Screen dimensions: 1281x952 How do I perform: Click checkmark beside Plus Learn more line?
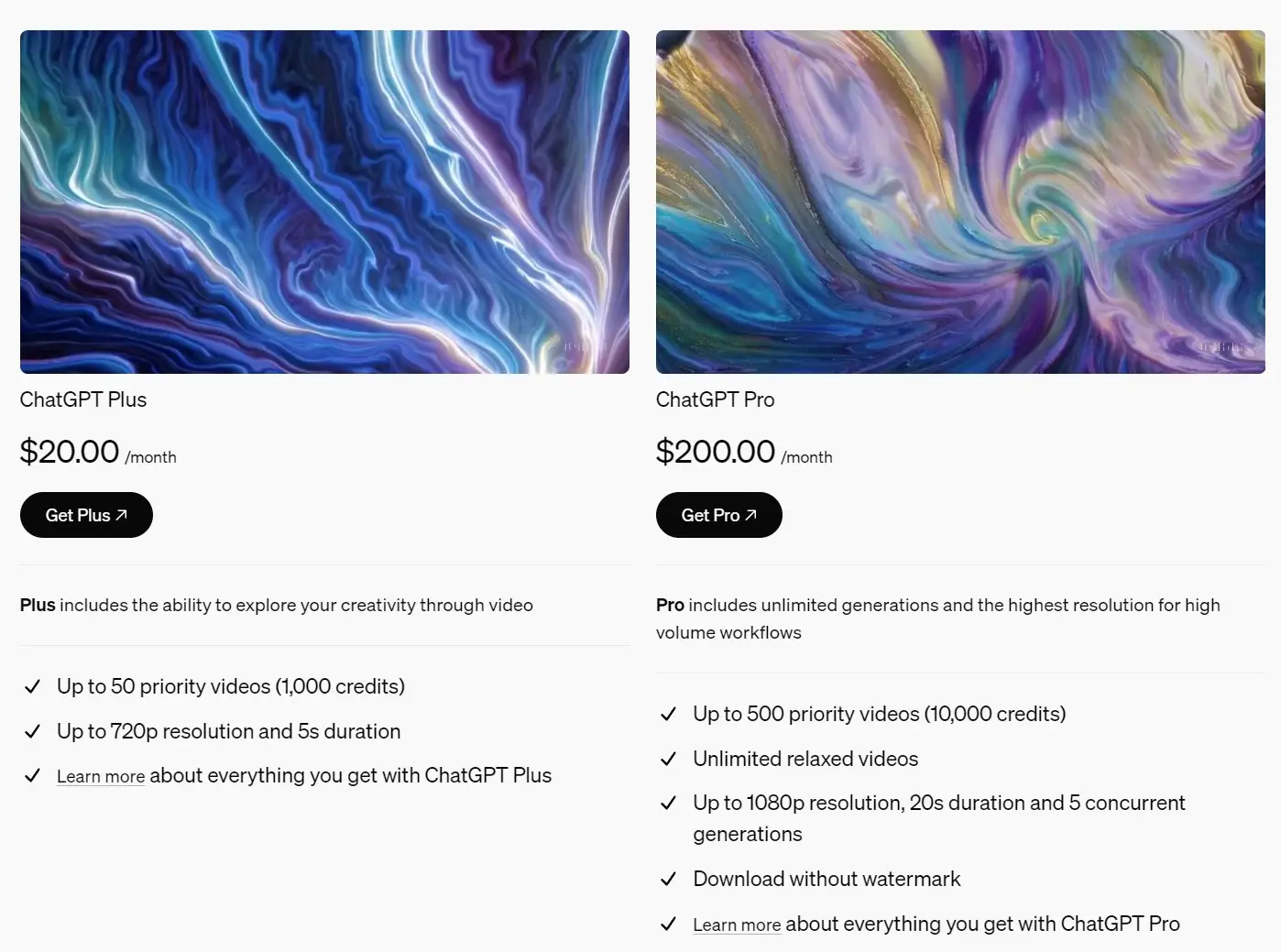click(x=32, y=775)
